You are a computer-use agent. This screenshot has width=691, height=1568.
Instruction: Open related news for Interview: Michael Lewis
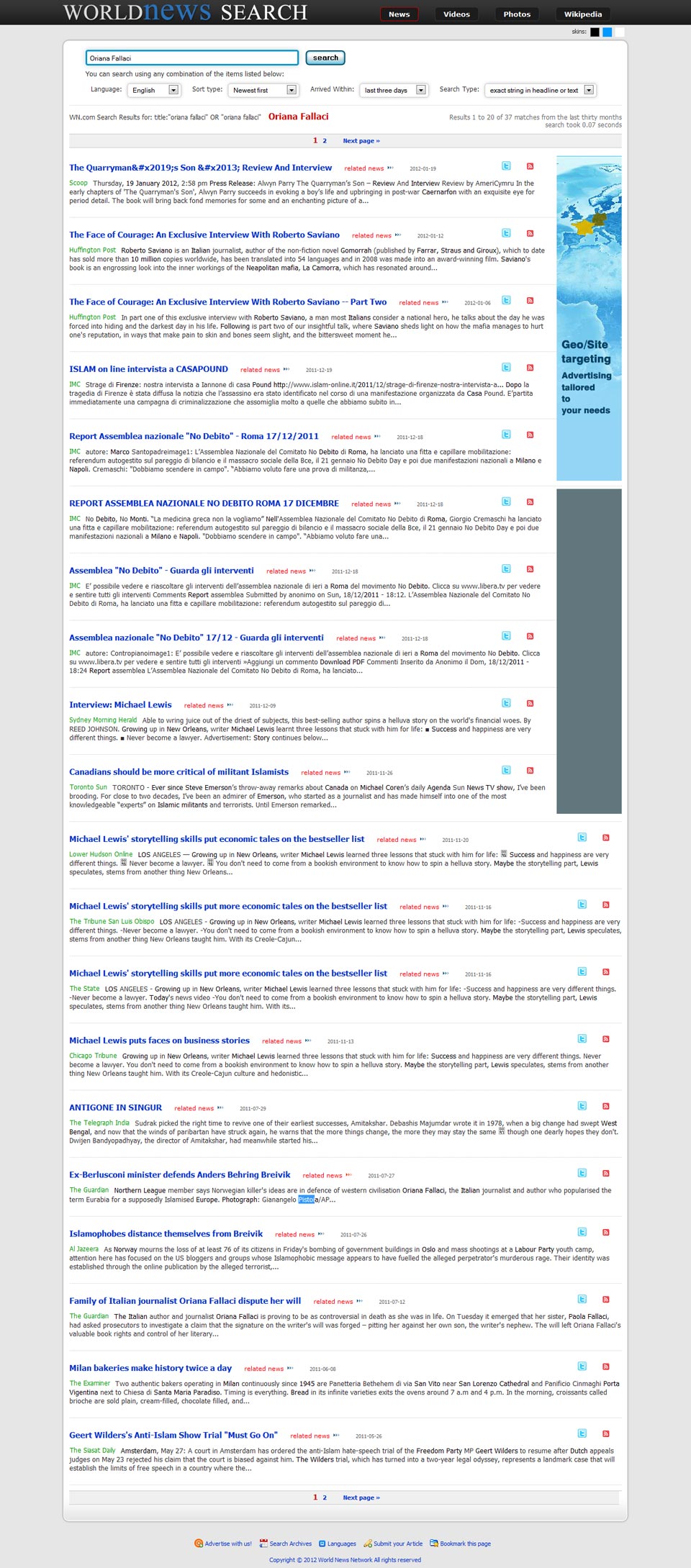[x=204, y=705]
